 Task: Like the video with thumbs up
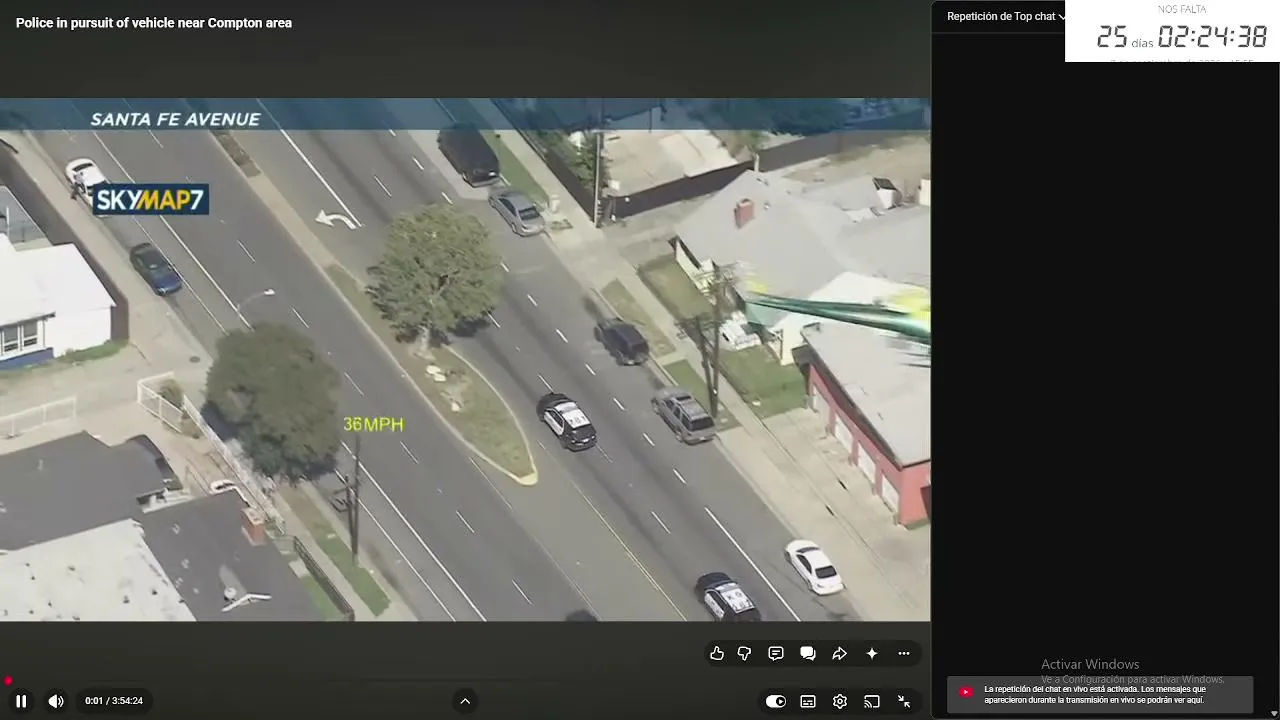(717, 653)
